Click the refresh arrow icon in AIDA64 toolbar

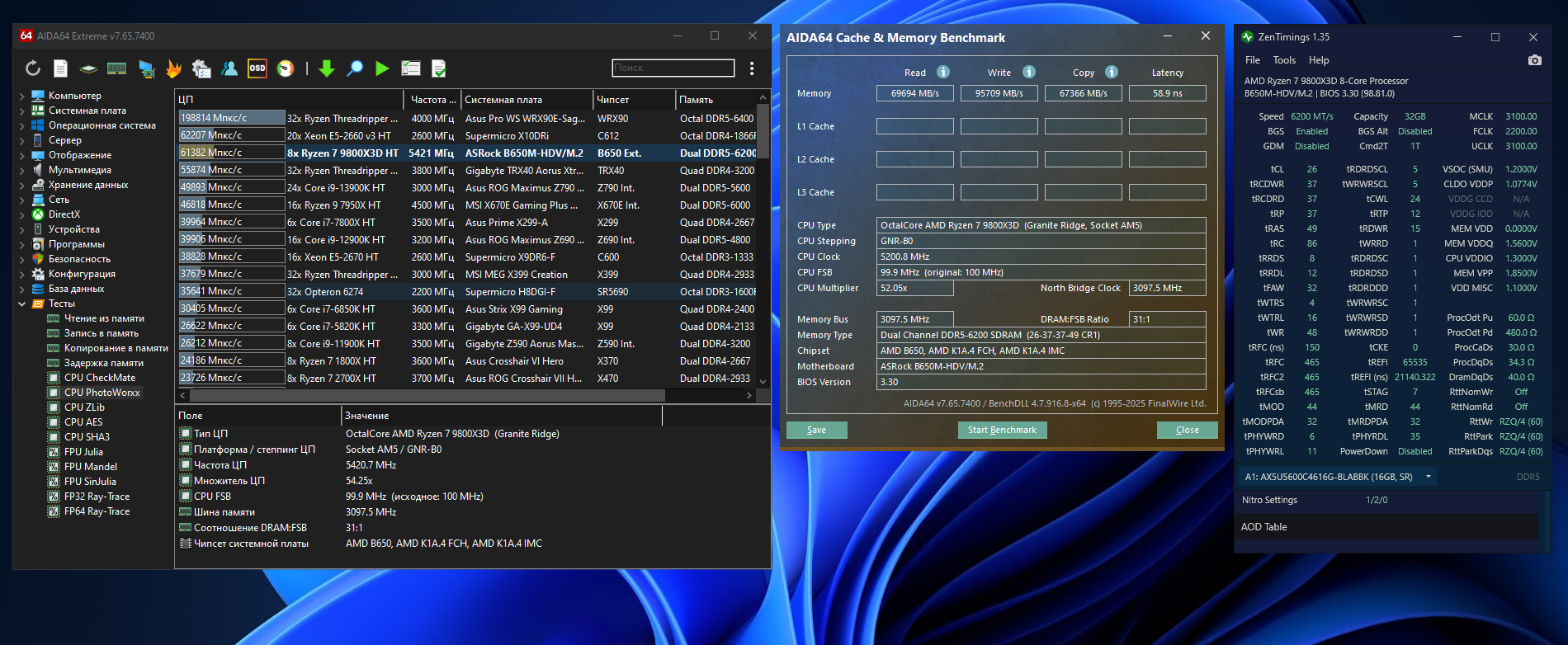pos(33,68)
